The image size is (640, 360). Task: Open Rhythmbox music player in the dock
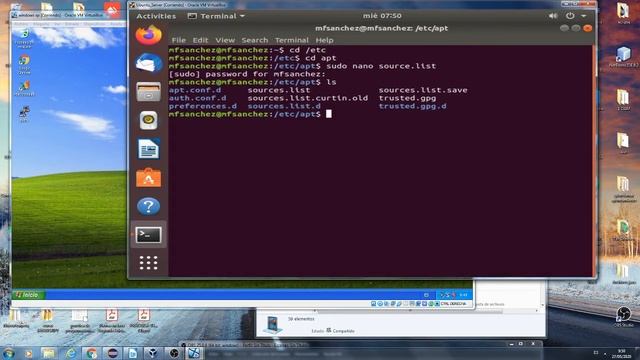pos(149,120)
